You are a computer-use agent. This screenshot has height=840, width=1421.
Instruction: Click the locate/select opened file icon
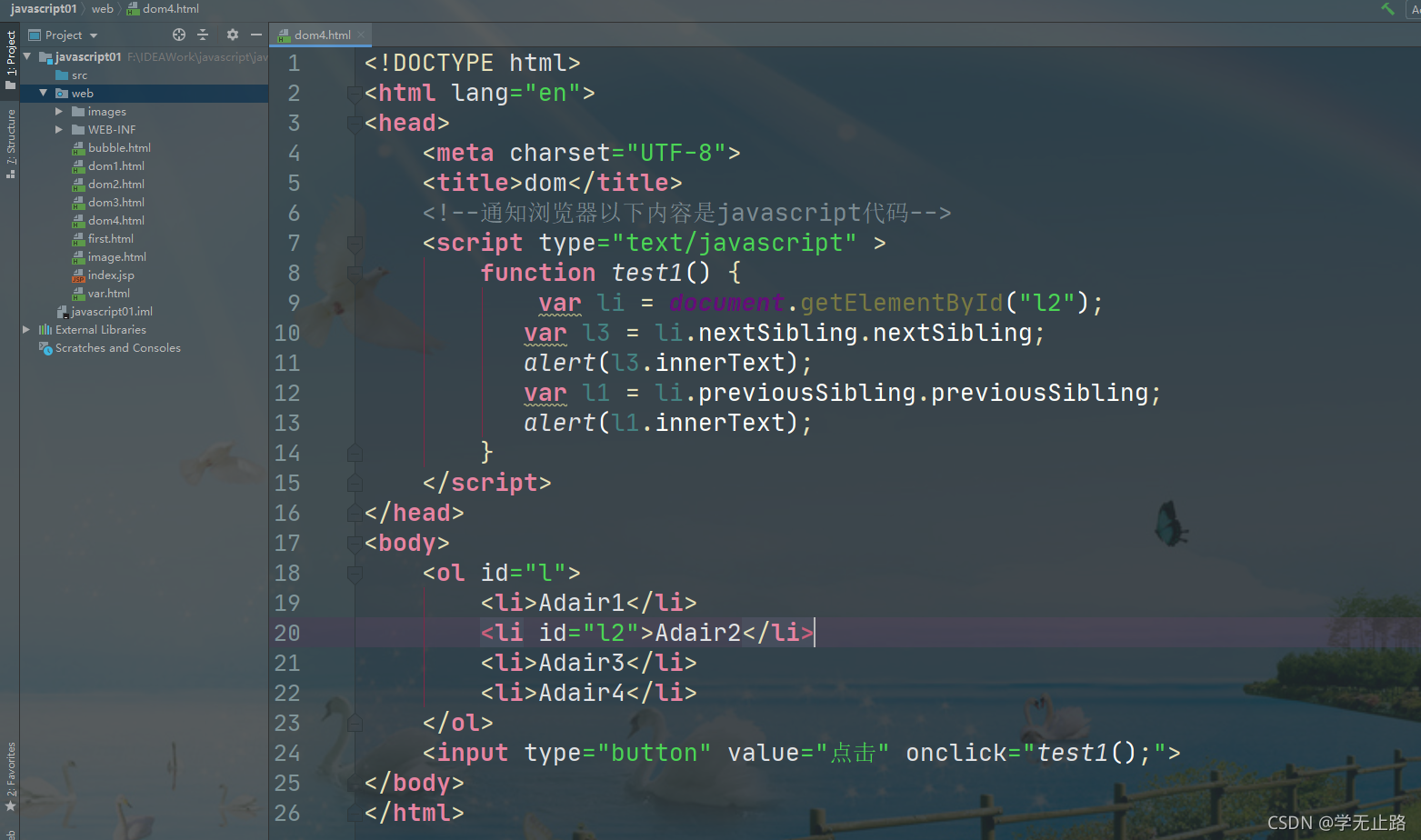point(179,35)
